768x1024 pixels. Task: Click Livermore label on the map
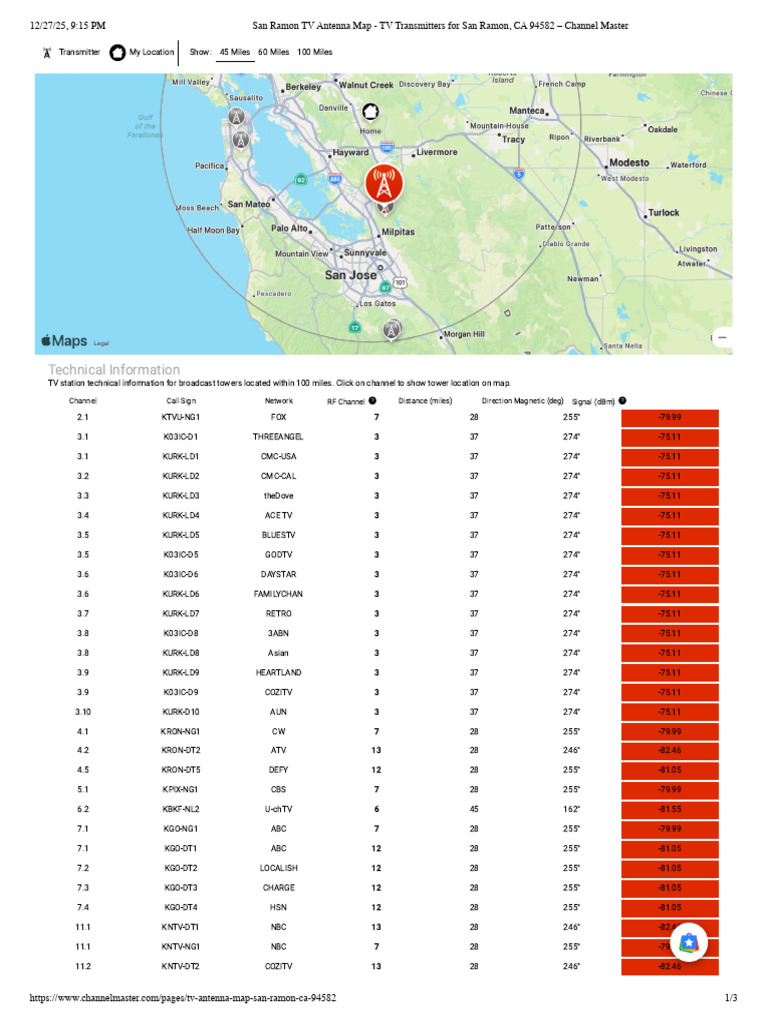click(x=437, y=152)
